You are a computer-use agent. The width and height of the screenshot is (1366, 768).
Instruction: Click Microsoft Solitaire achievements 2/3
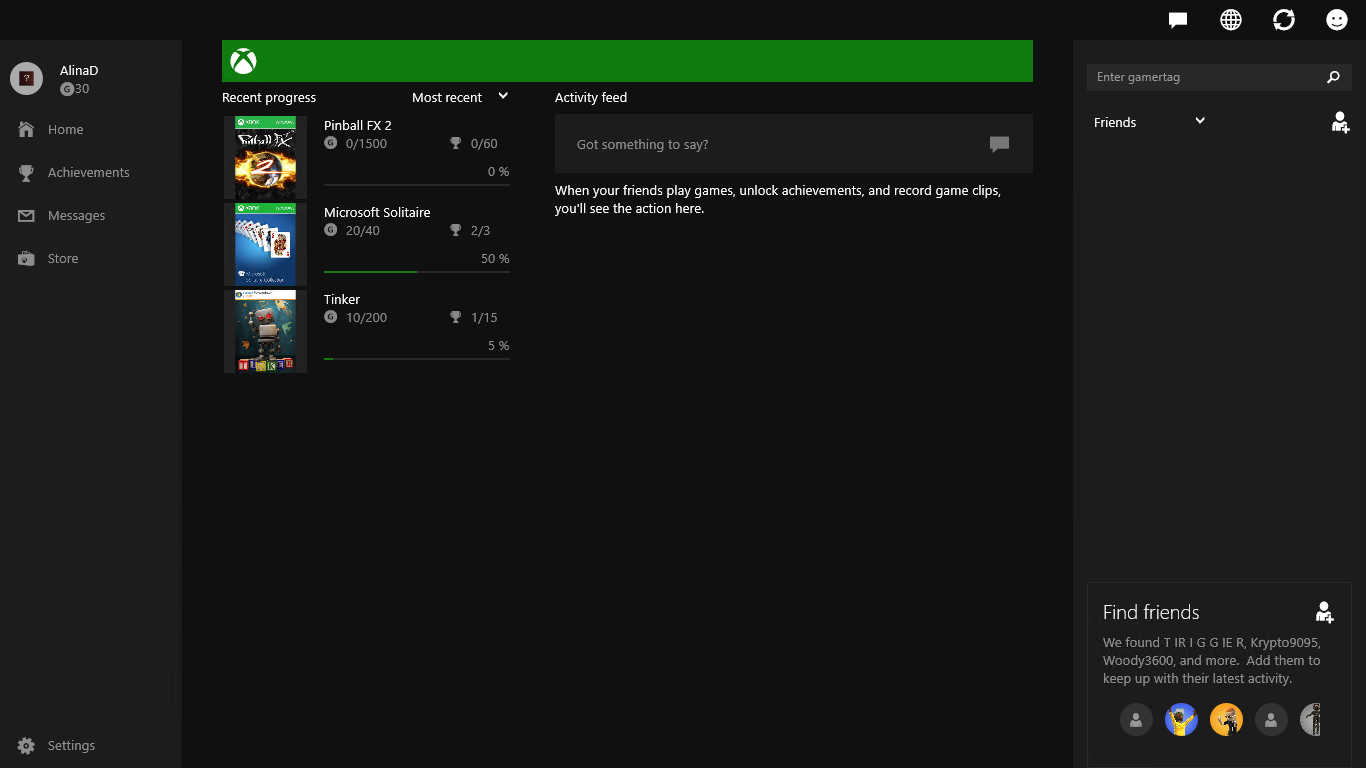coord(480,230)
